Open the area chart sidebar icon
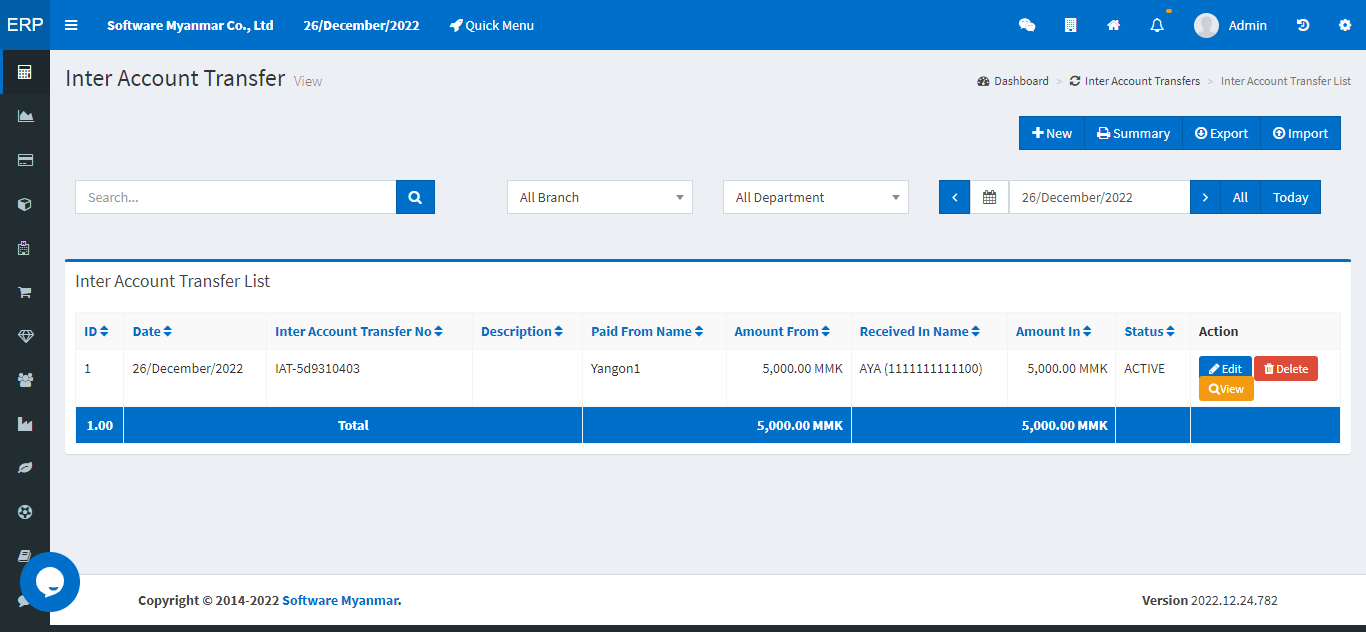The width and height of the screenshot is (1366, 632). point(25,116)
